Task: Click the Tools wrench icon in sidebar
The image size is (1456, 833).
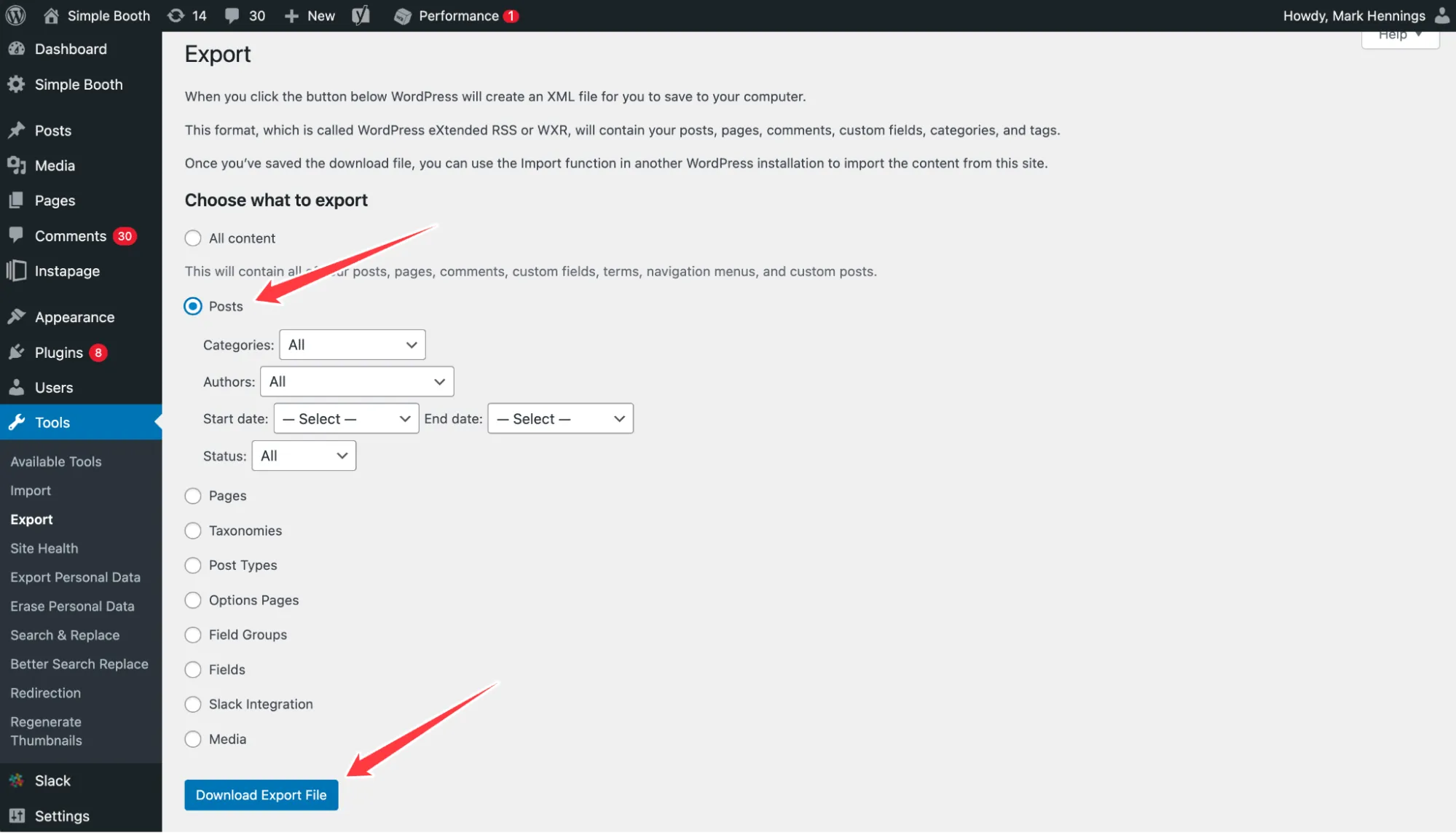Action: tap(17, 422)
